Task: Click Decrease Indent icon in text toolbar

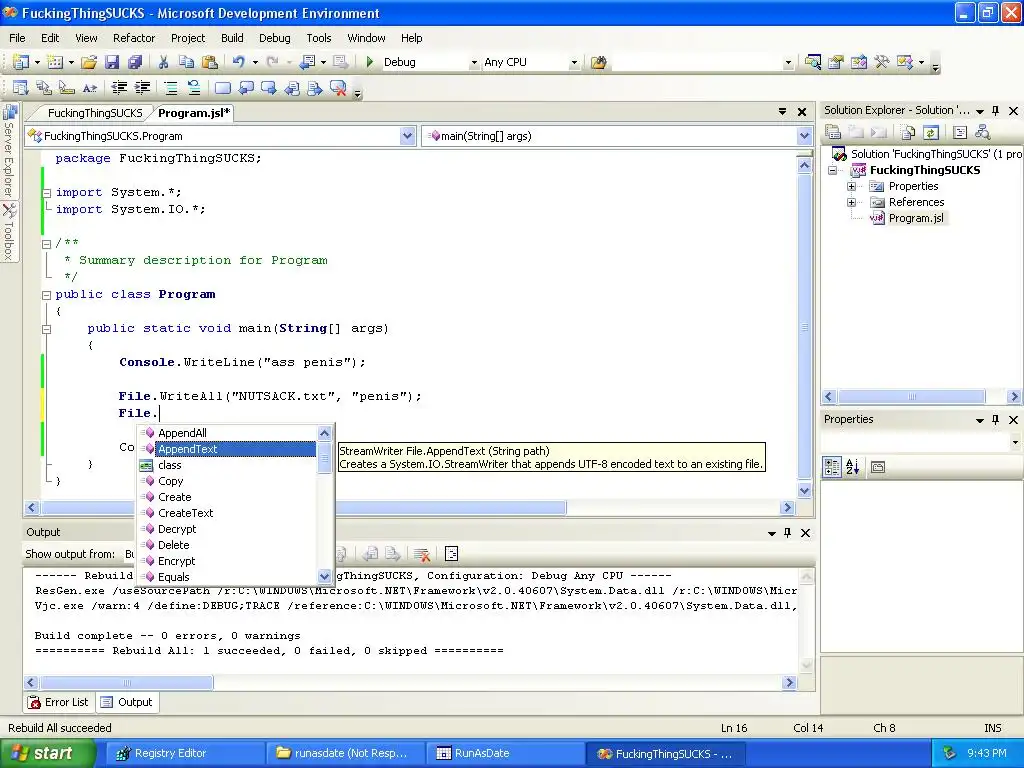Action: coord(119,88)
